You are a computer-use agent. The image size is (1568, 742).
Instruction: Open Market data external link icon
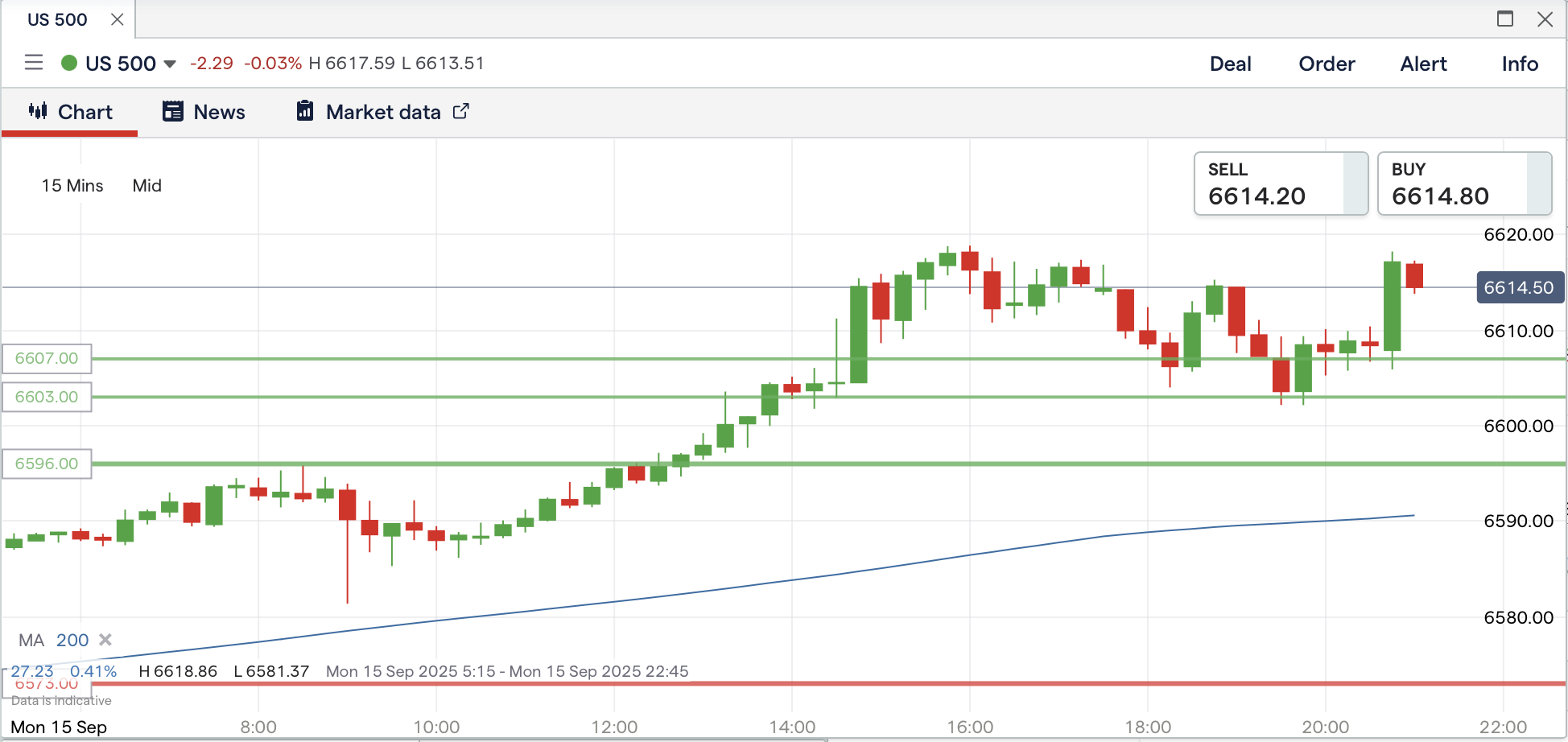[461, 111]
